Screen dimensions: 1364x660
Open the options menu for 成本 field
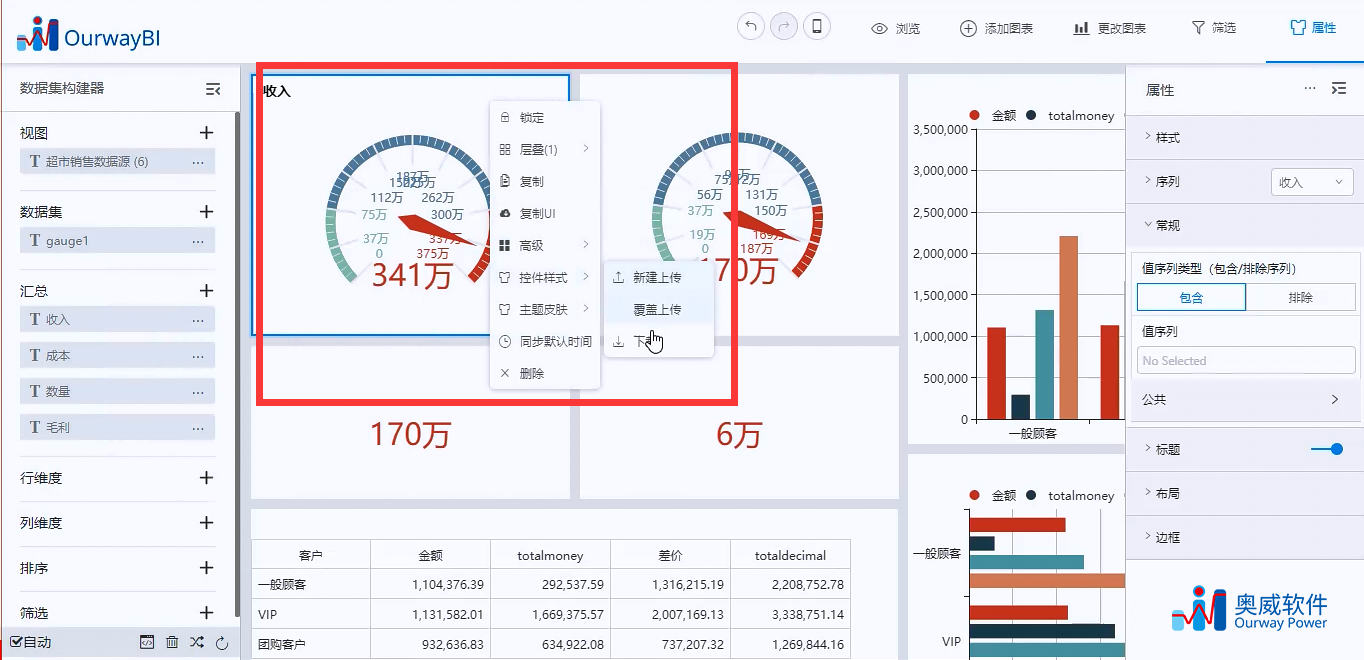click(198, 356)
